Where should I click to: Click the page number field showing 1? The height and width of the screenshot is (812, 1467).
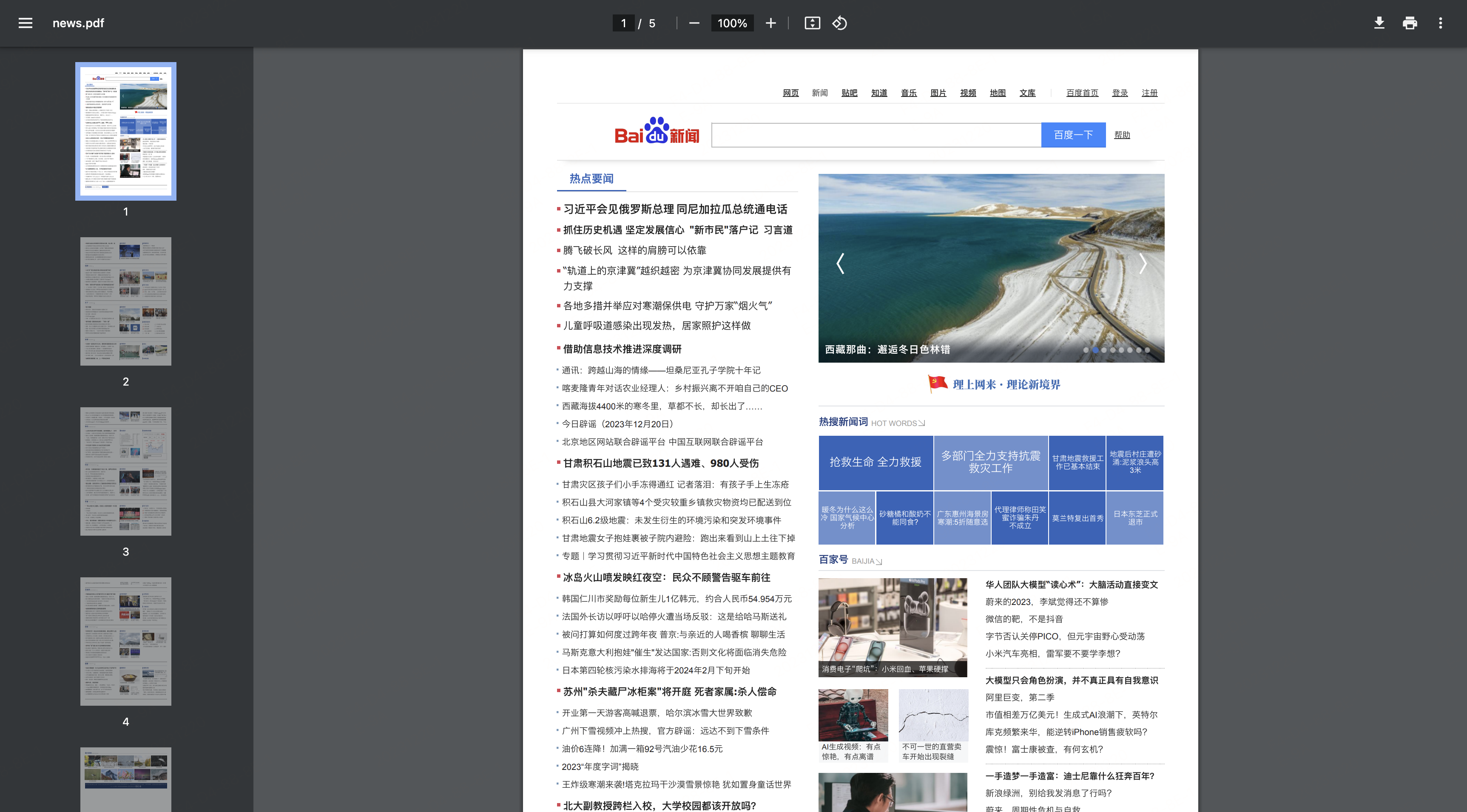click(x=624, y=23)
